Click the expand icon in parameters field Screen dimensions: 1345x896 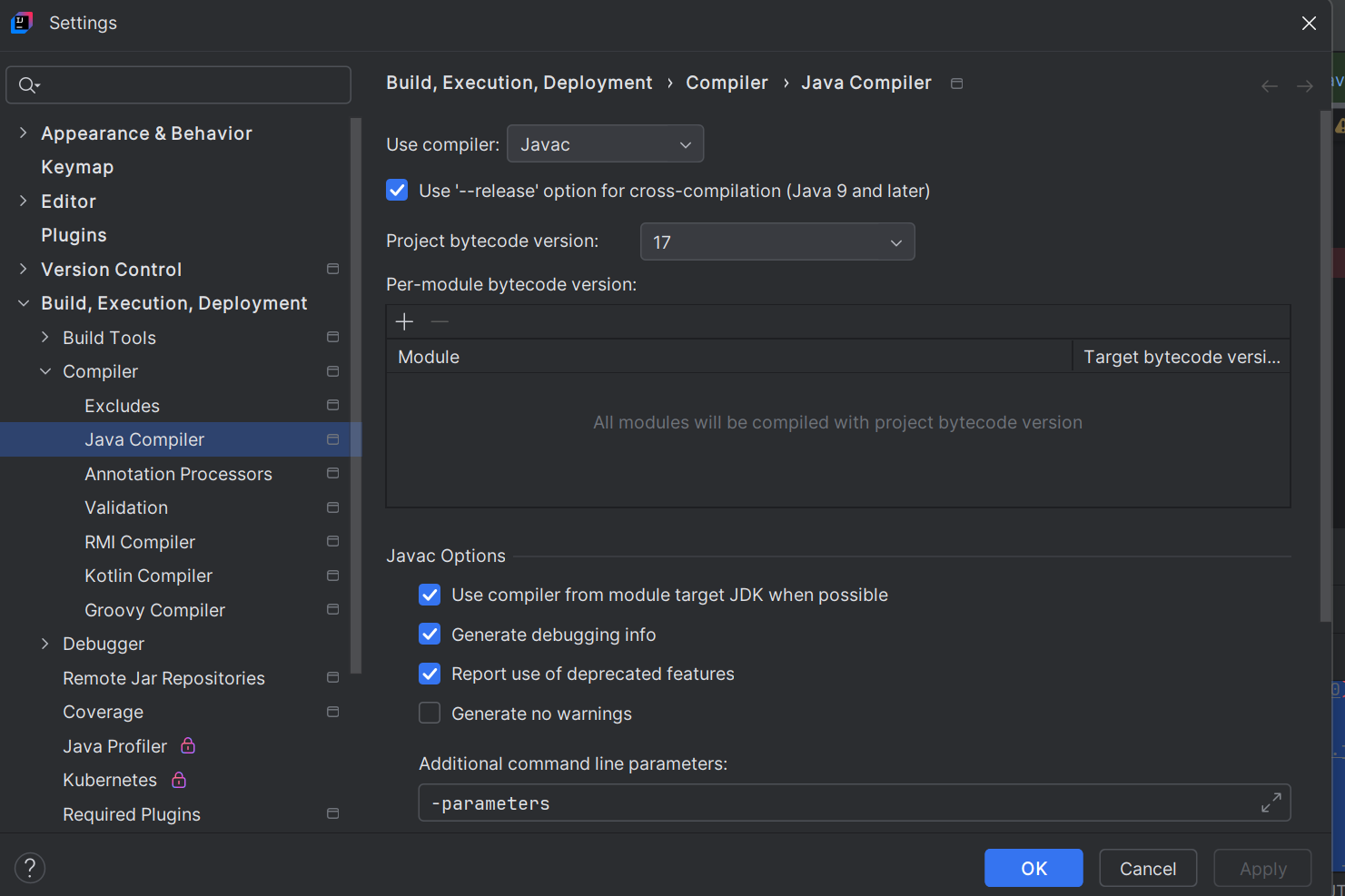[1271, 802]
